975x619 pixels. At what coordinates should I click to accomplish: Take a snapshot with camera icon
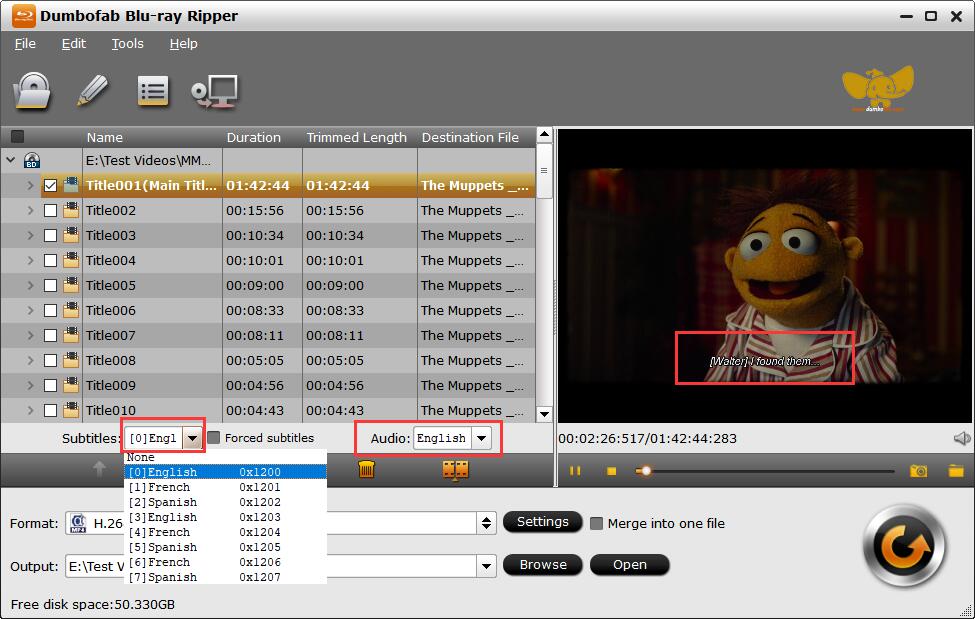(918, 471)
